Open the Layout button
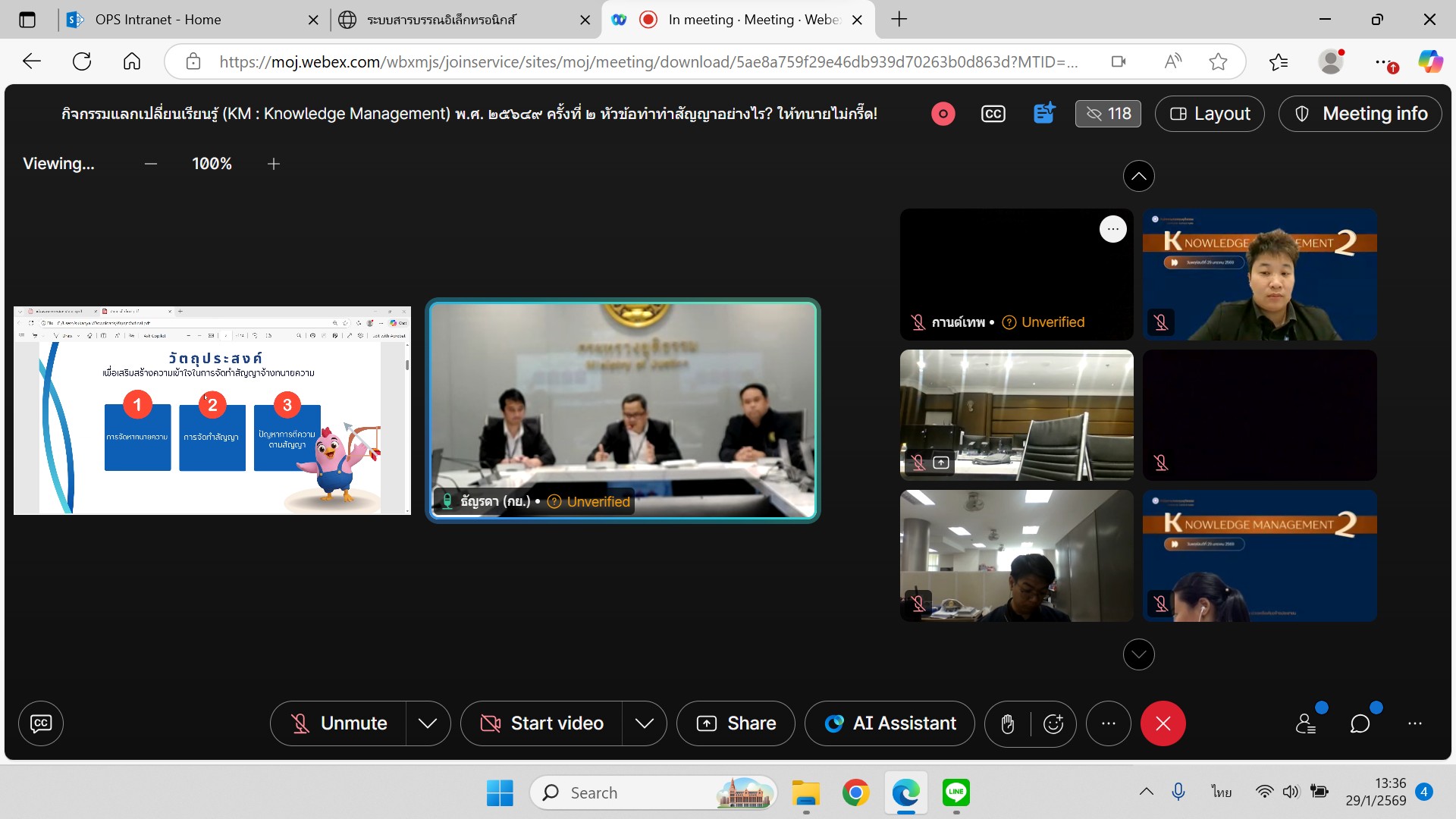The image size is (1456, 819). (x=1210, y=114)
